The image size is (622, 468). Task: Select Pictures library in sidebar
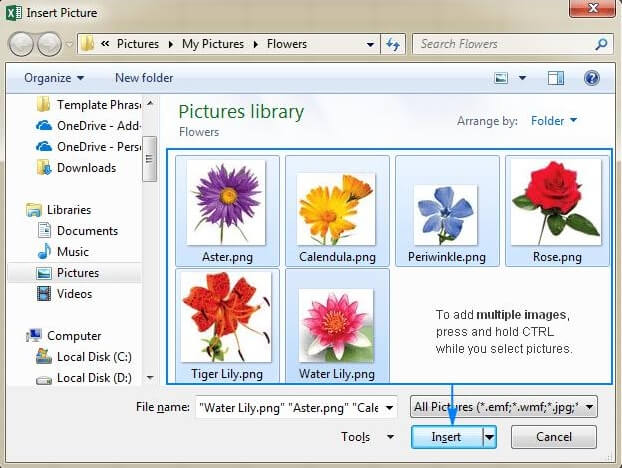click(75, 273)
